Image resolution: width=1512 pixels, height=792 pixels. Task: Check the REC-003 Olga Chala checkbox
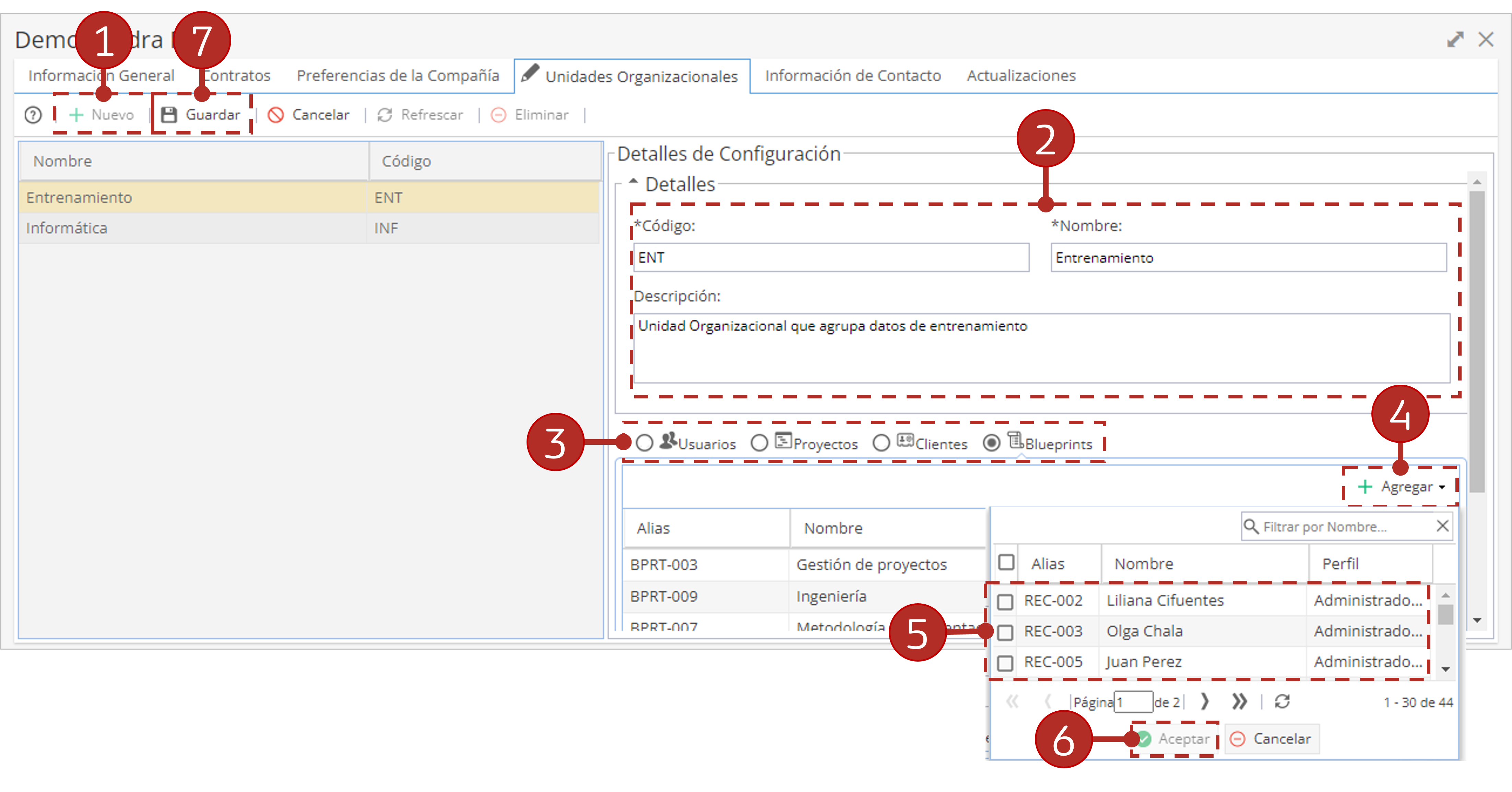[x=1005, y=632]
